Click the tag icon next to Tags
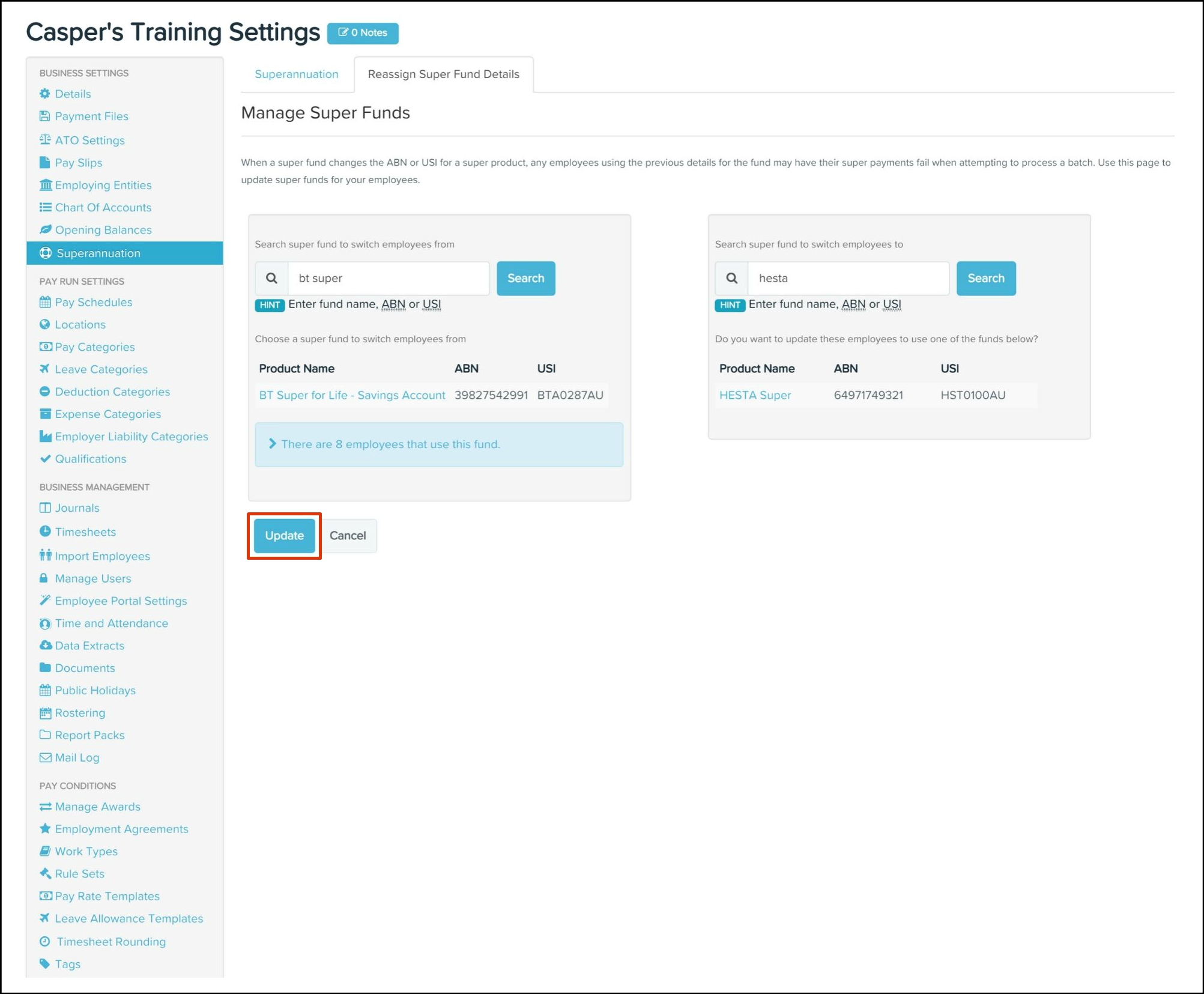 pos(44,963)
